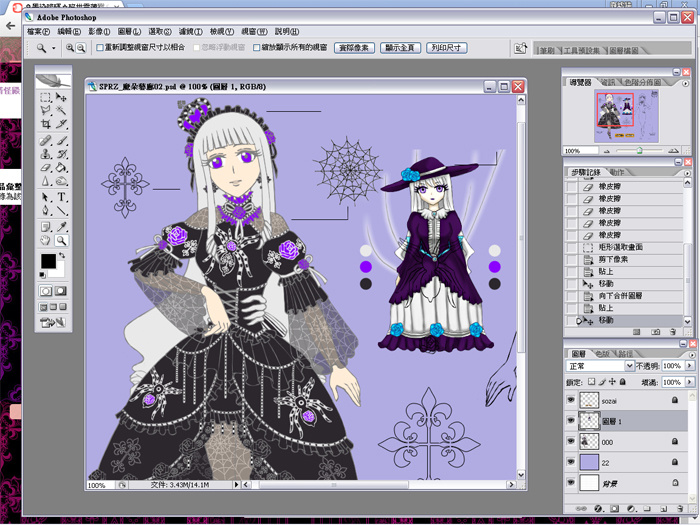Jump to ImageReady from toolbox bottom
The height and width of the screenshot is (525, 700).
pos(53,322)
